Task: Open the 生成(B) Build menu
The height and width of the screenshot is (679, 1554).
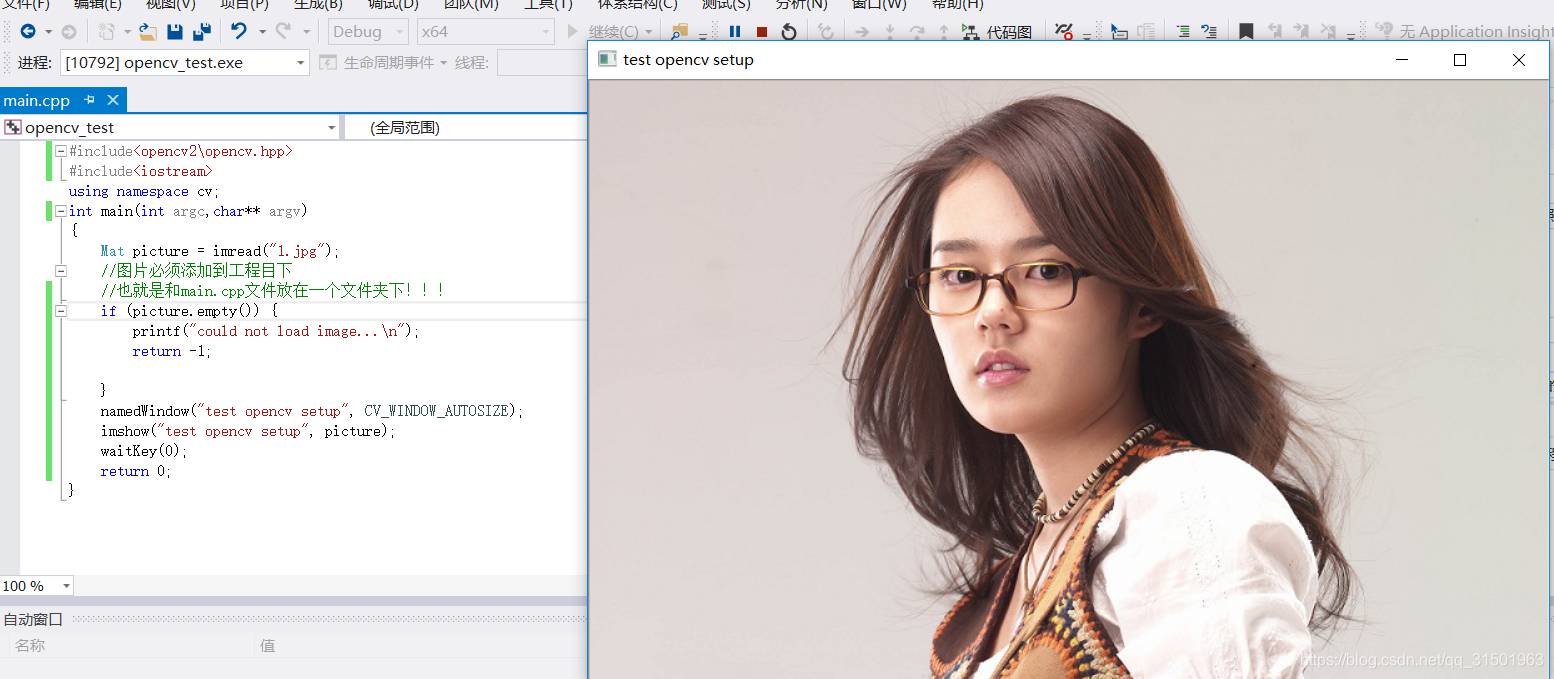Action: [318, 5]
